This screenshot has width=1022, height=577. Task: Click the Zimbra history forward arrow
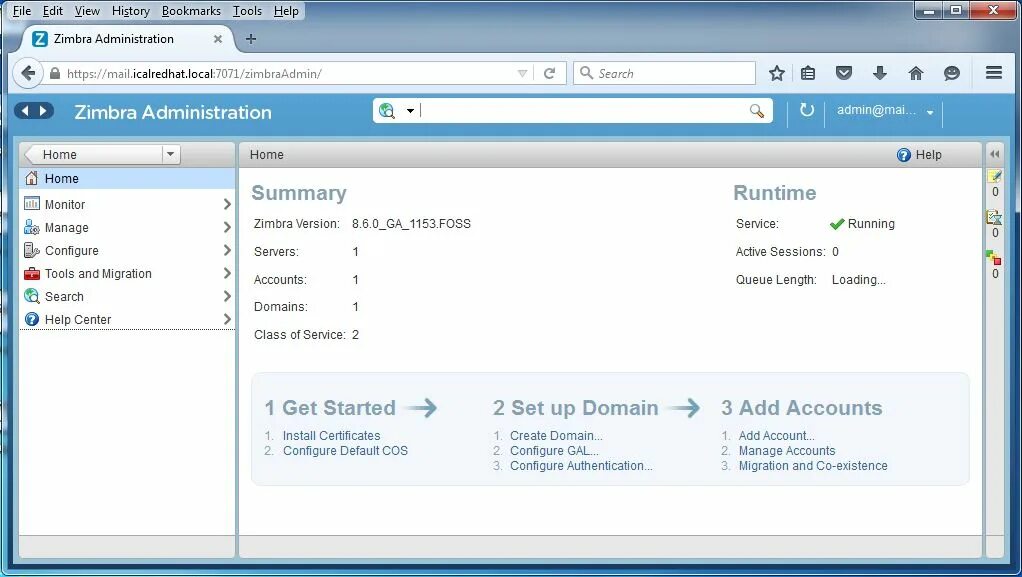pos(43,111)
